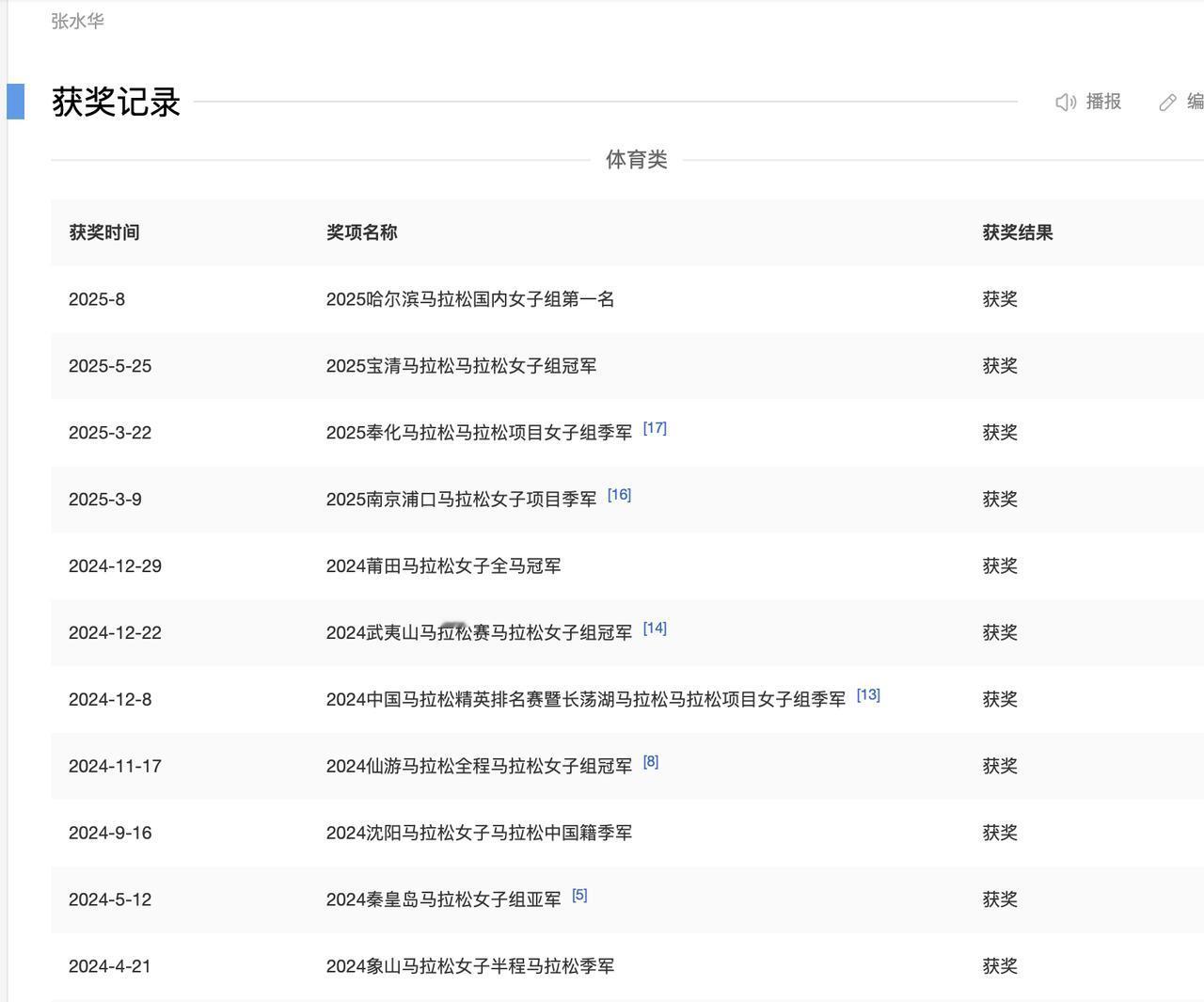Select date cell 2024-12-29

(115, 566)
